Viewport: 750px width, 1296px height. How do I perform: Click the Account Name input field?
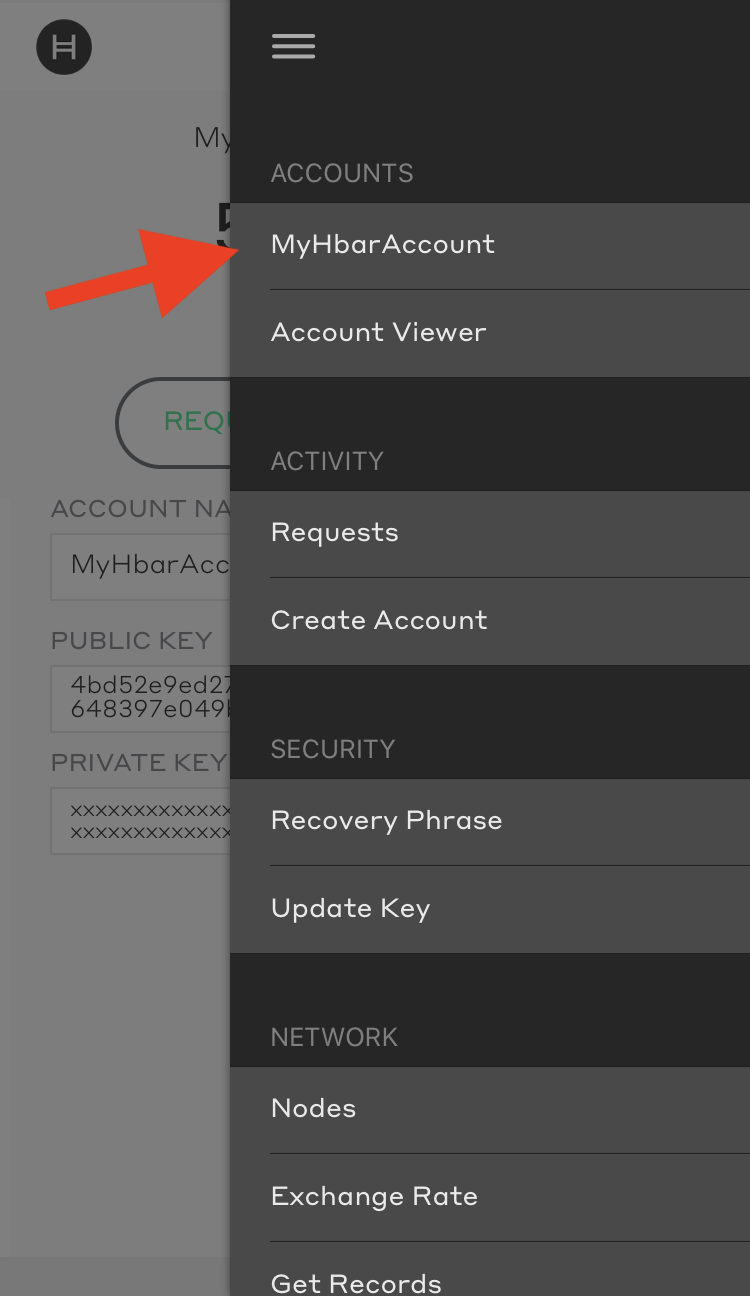[x=140, y=566]
